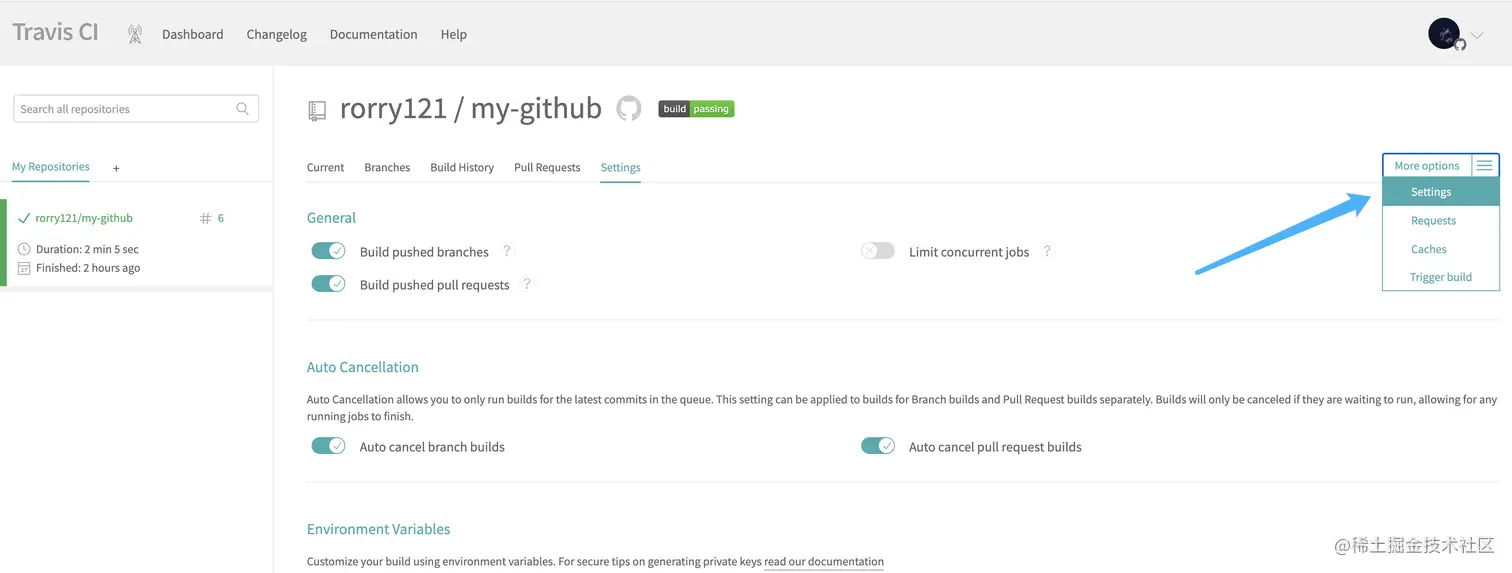
Task: Click the passed checkmark next to rorry121/my-github
Action: [x=24, y=218]
